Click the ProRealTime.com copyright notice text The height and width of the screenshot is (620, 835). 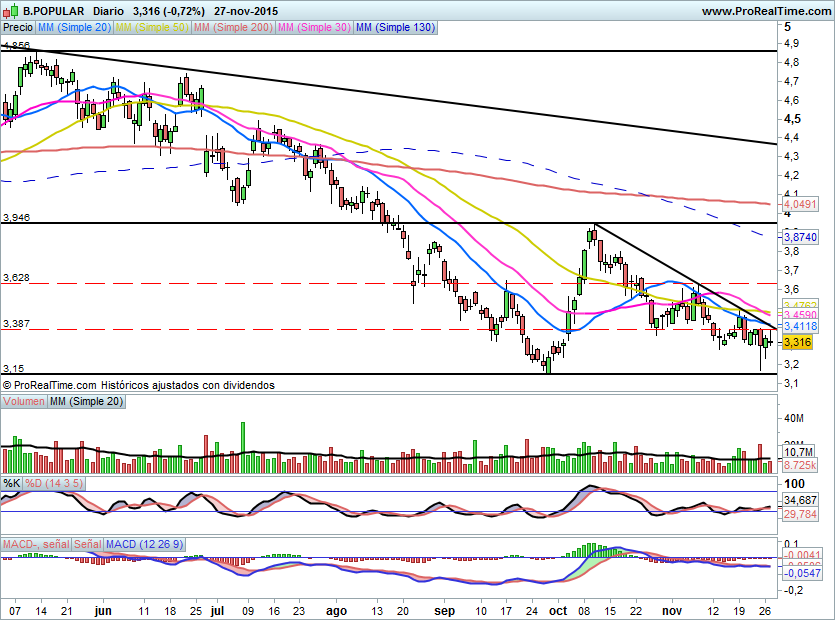(139, 385)
